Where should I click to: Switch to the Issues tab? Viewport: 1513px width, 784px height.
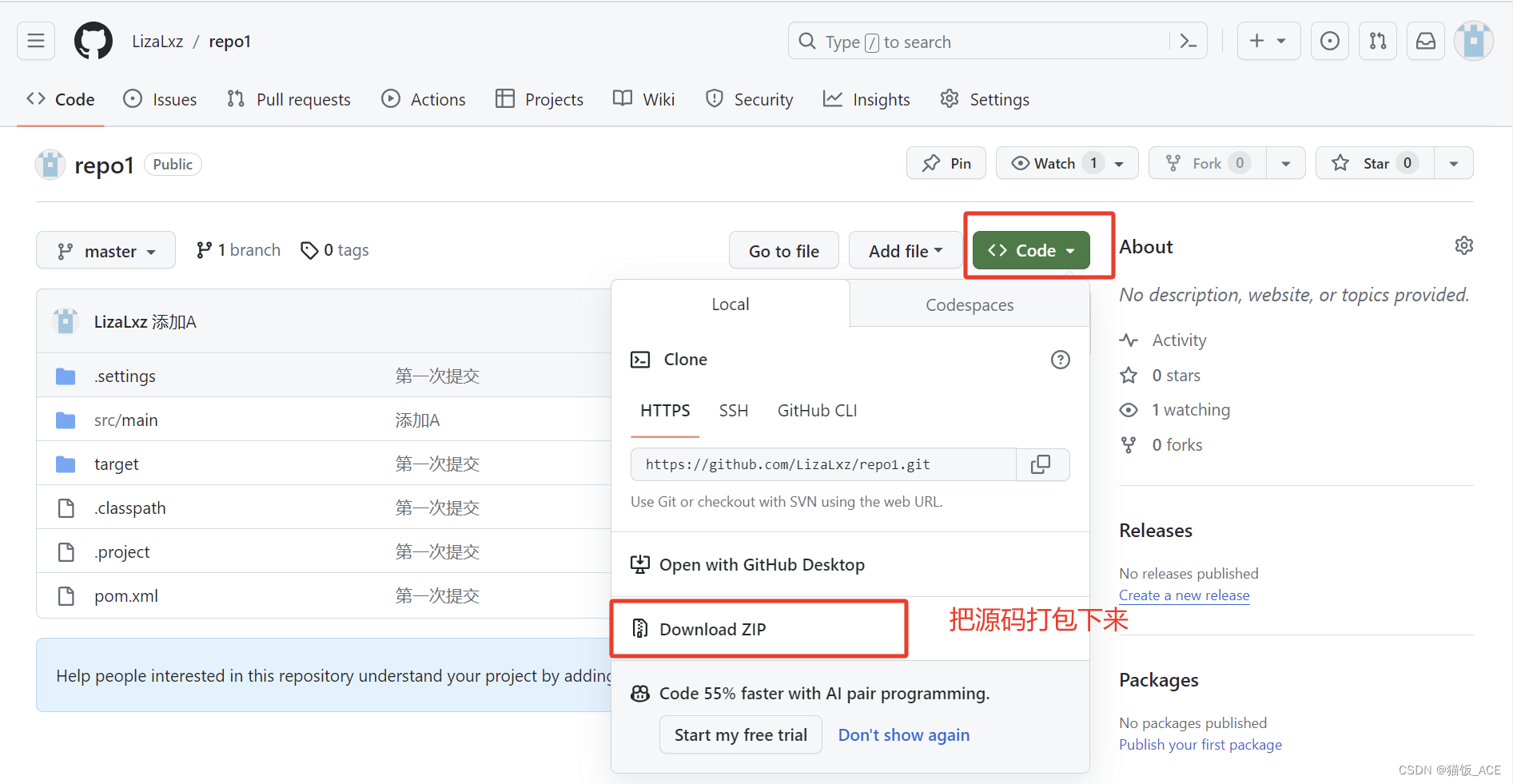point(160,99)
